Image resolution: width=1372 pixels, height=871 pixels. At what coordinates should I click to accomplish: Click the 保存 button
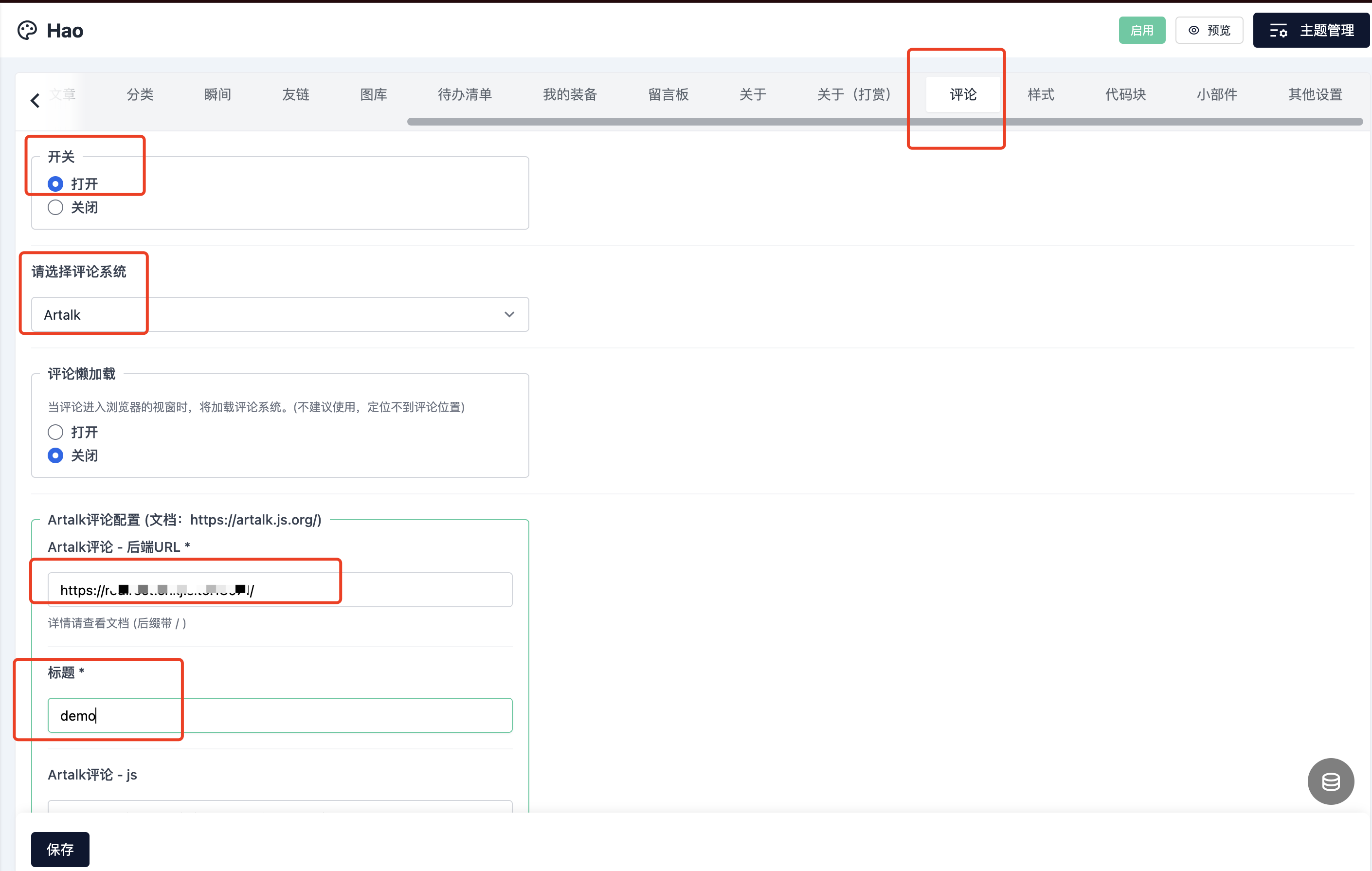60,849
